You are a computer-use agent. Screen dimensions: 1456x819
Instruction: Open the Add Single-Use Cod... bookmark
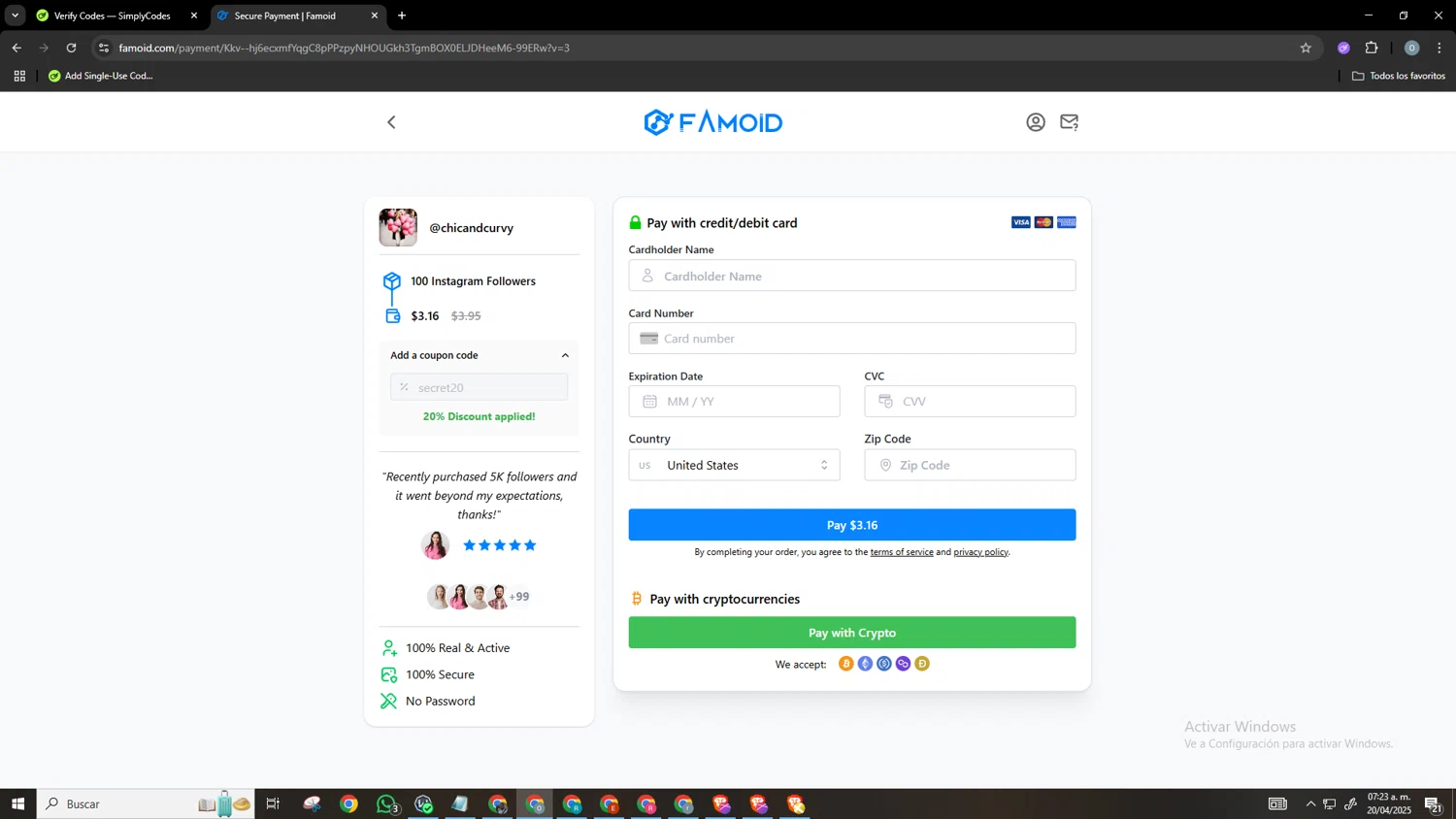click(101, 76)
